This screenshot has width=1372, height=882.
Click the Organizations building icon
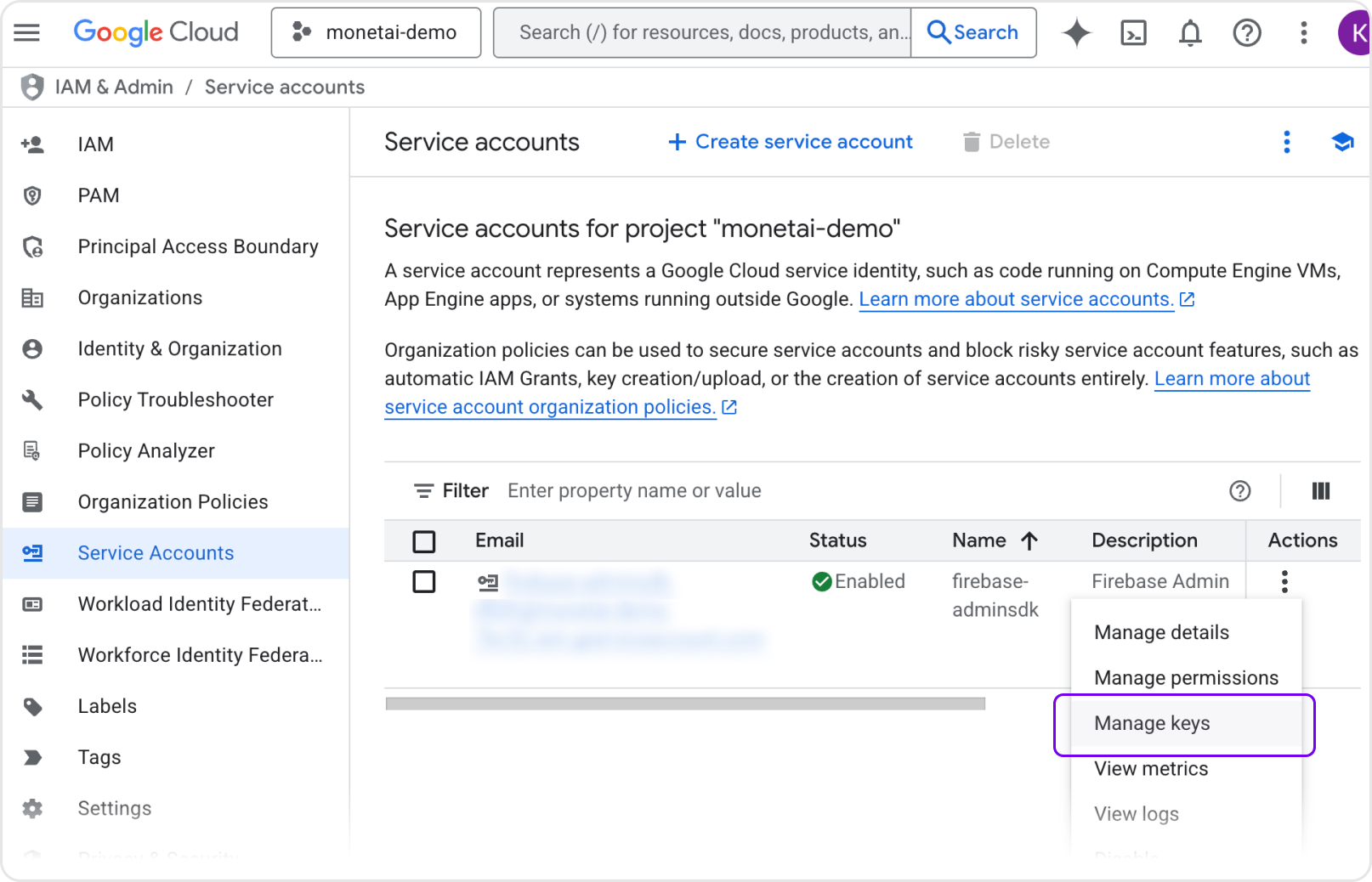tap(32, 297)
